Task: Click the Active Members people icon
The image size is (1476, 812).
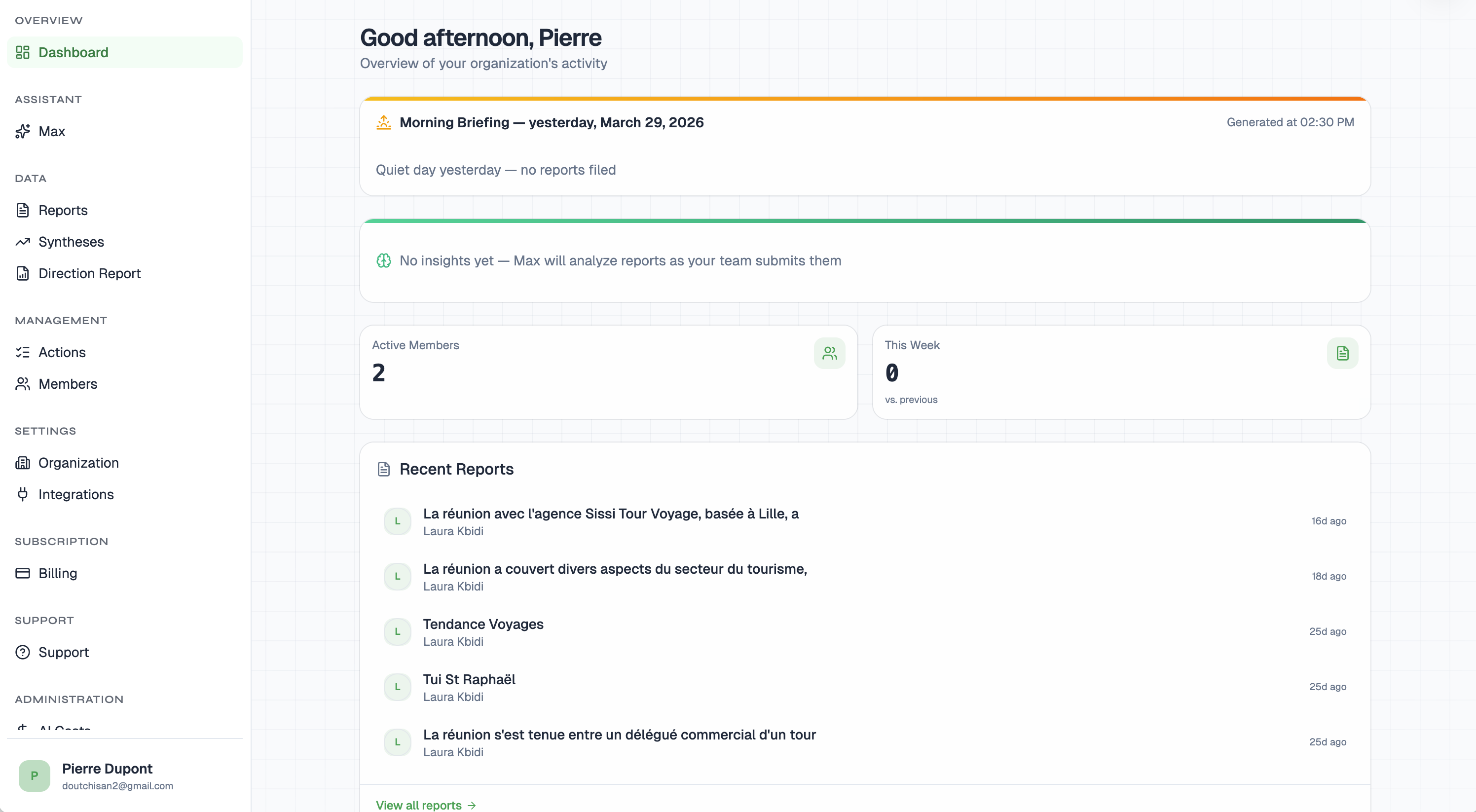Action: 829,353
